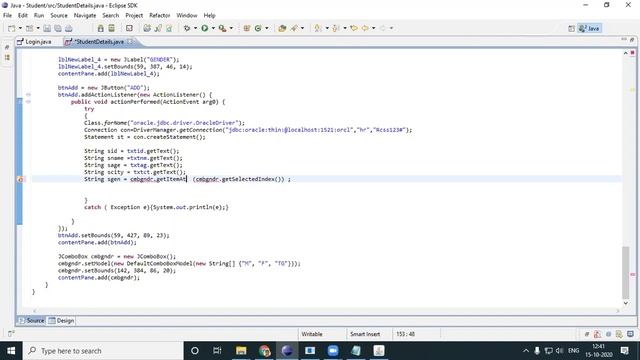The width and height of the screenshot is (640, 360).
Task: Open the Run menu
Action: pos(39,16)
